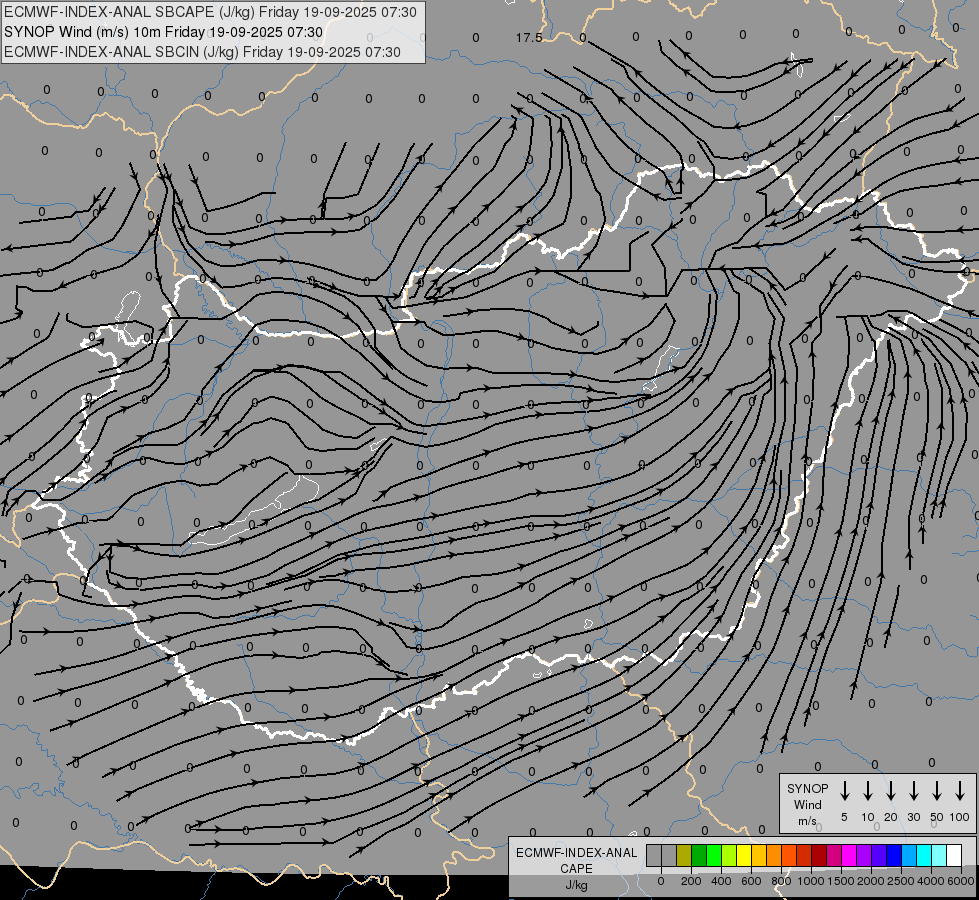Click the 400 tick label on CAPE scale
The image size is (979, 900).
(721, 881)
